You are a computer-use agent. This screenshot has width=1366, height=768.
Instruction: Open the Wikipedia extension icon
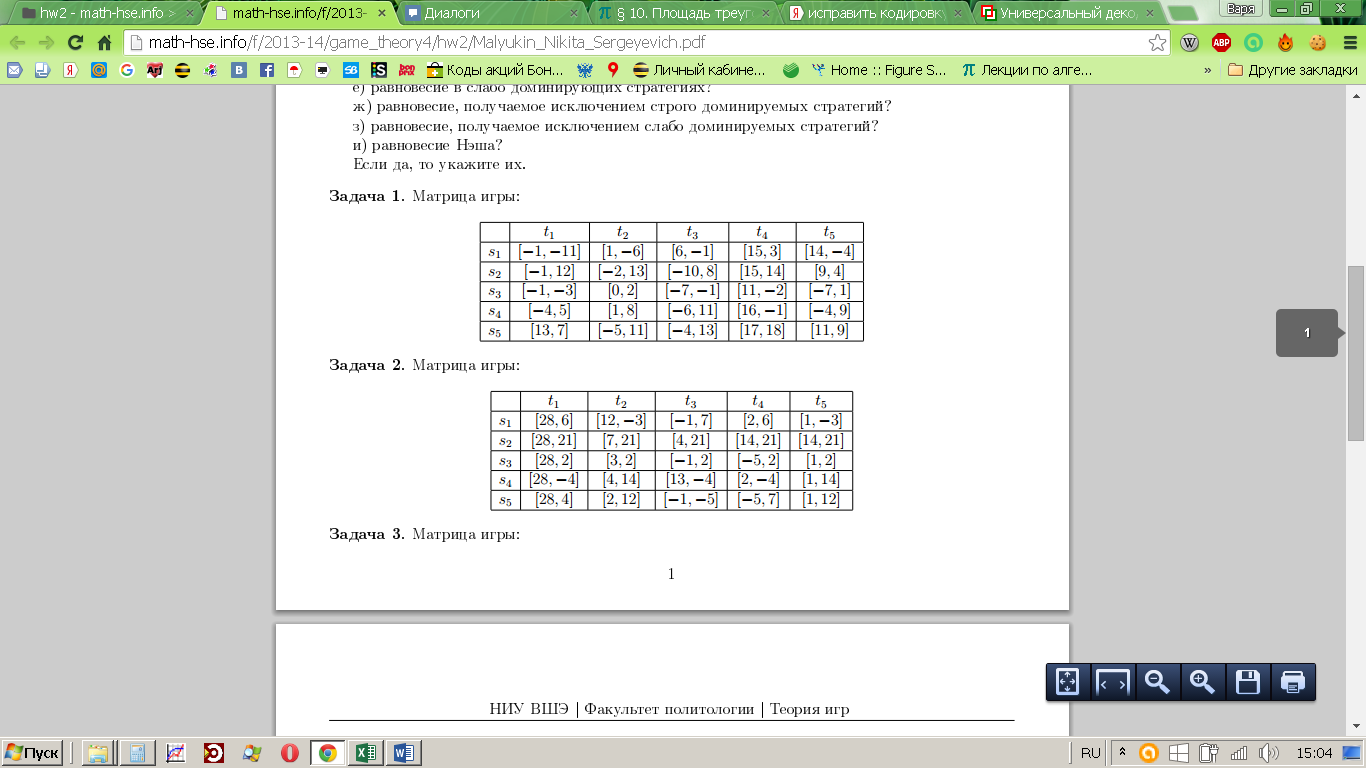pyautogui.click(x=1190, y=43)
